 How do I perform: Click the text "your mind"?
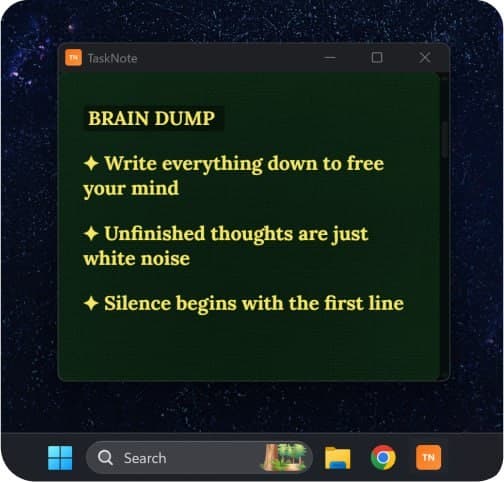tap(131, 189)
